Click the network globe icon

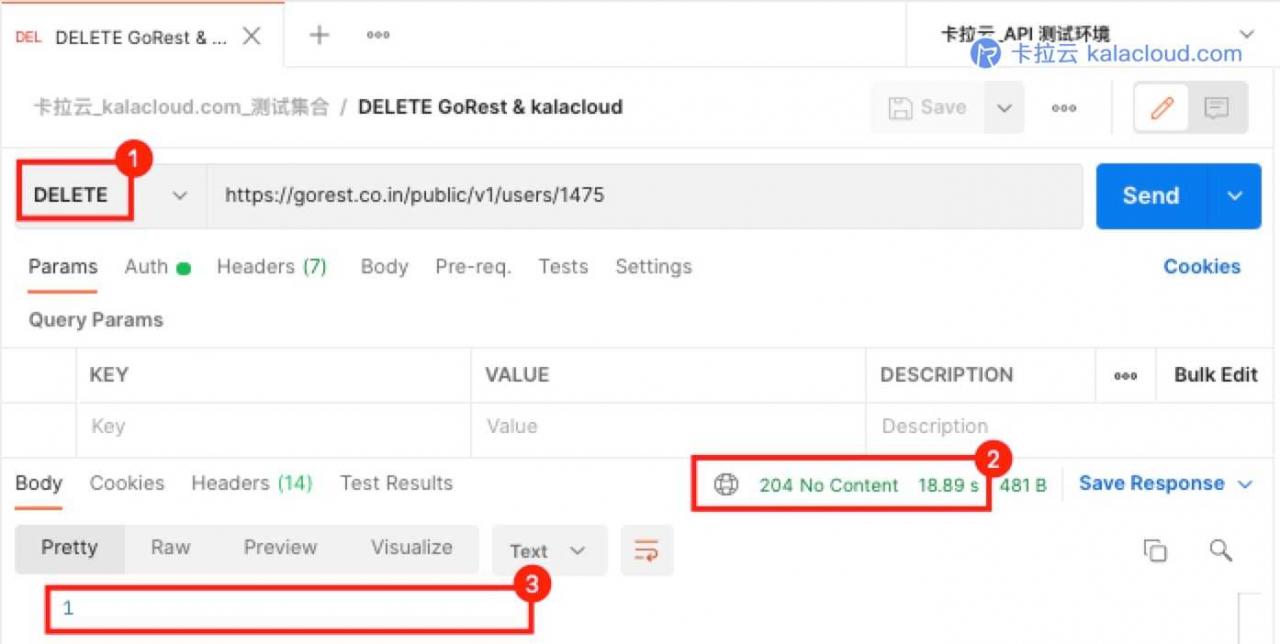coord(726,485)
